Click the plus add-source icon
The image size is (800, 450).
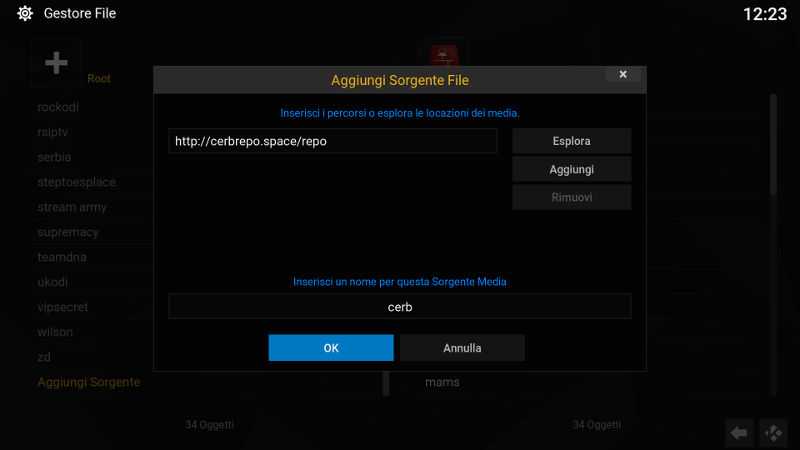pos(56,63)
